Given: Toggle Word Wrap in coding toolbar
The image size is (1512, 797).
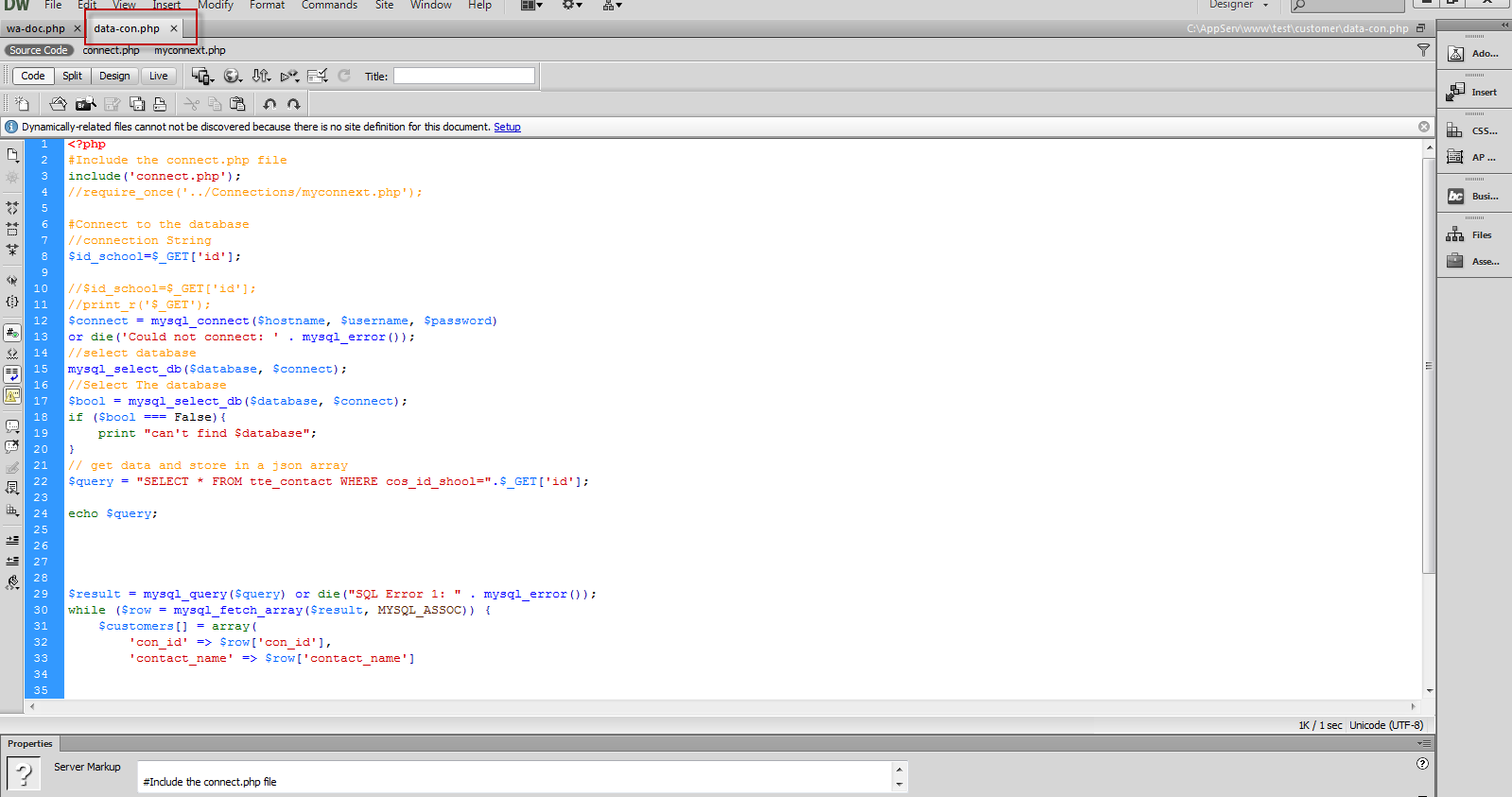Looking at the screenshot, I should tap(12, 374).
